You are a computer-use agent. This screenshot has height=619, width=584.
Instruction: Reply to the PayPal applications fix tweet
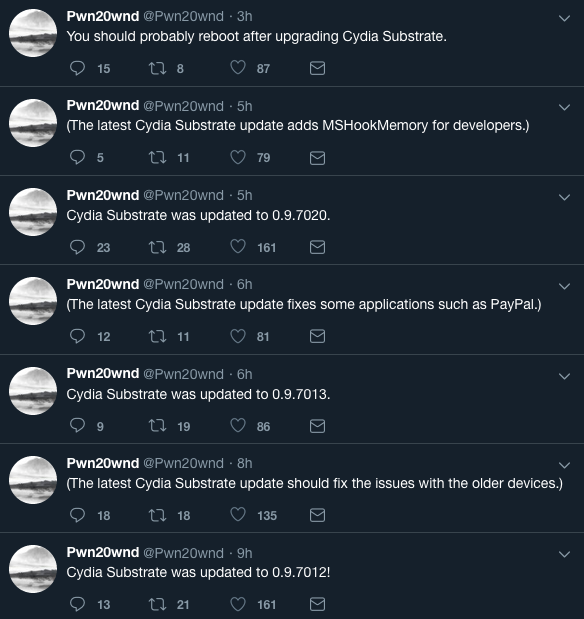77,336
